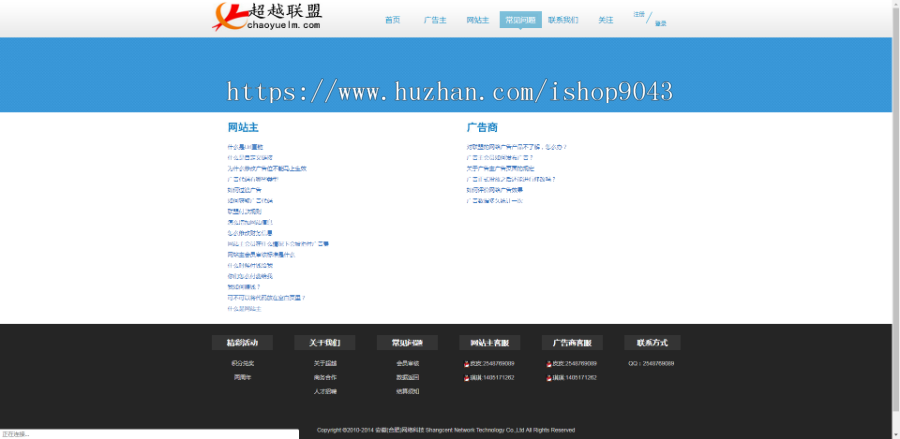Viewport: 900px width, 439px height.
Task: Click QQ icon beside 琪琪 under 网站主客服
Action: click(467, 378)
